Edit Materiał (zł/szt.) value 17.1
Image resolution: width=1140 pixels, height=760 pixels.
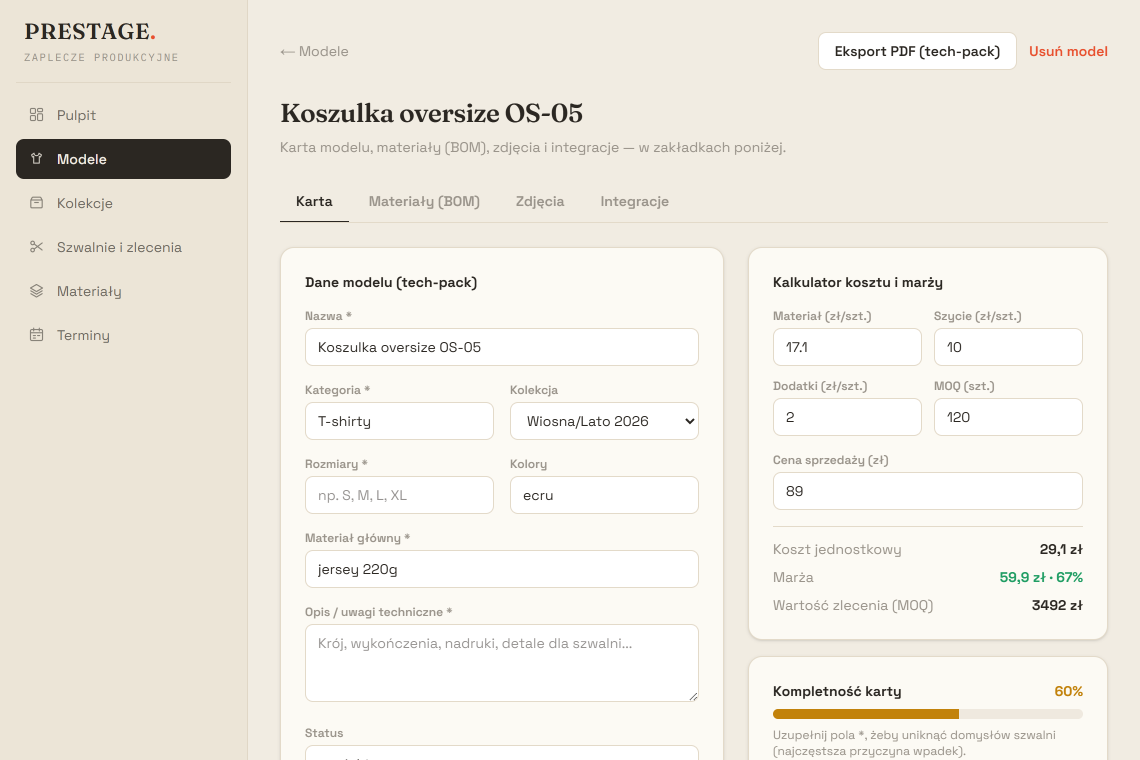[847, 347]
